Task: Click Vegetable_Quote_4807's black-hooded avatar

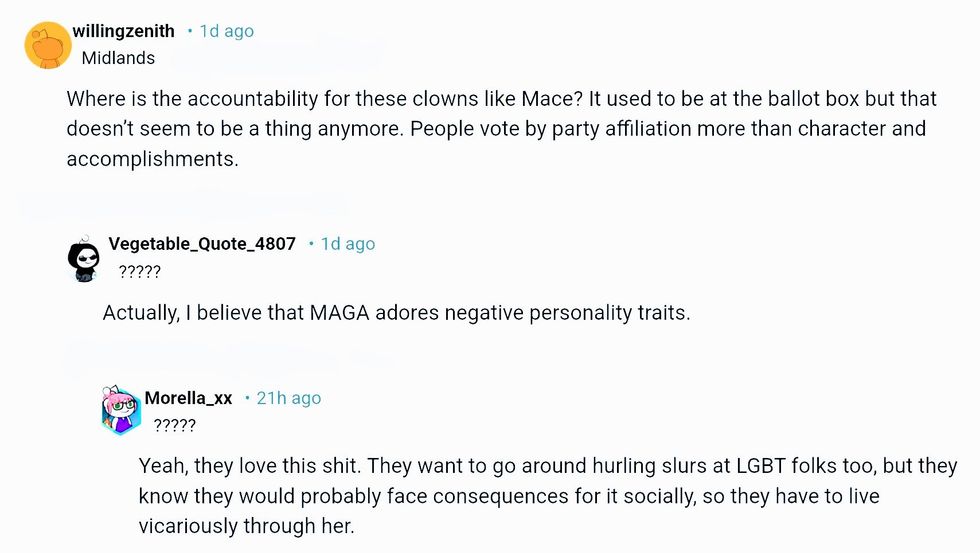Action: point(84,260)
